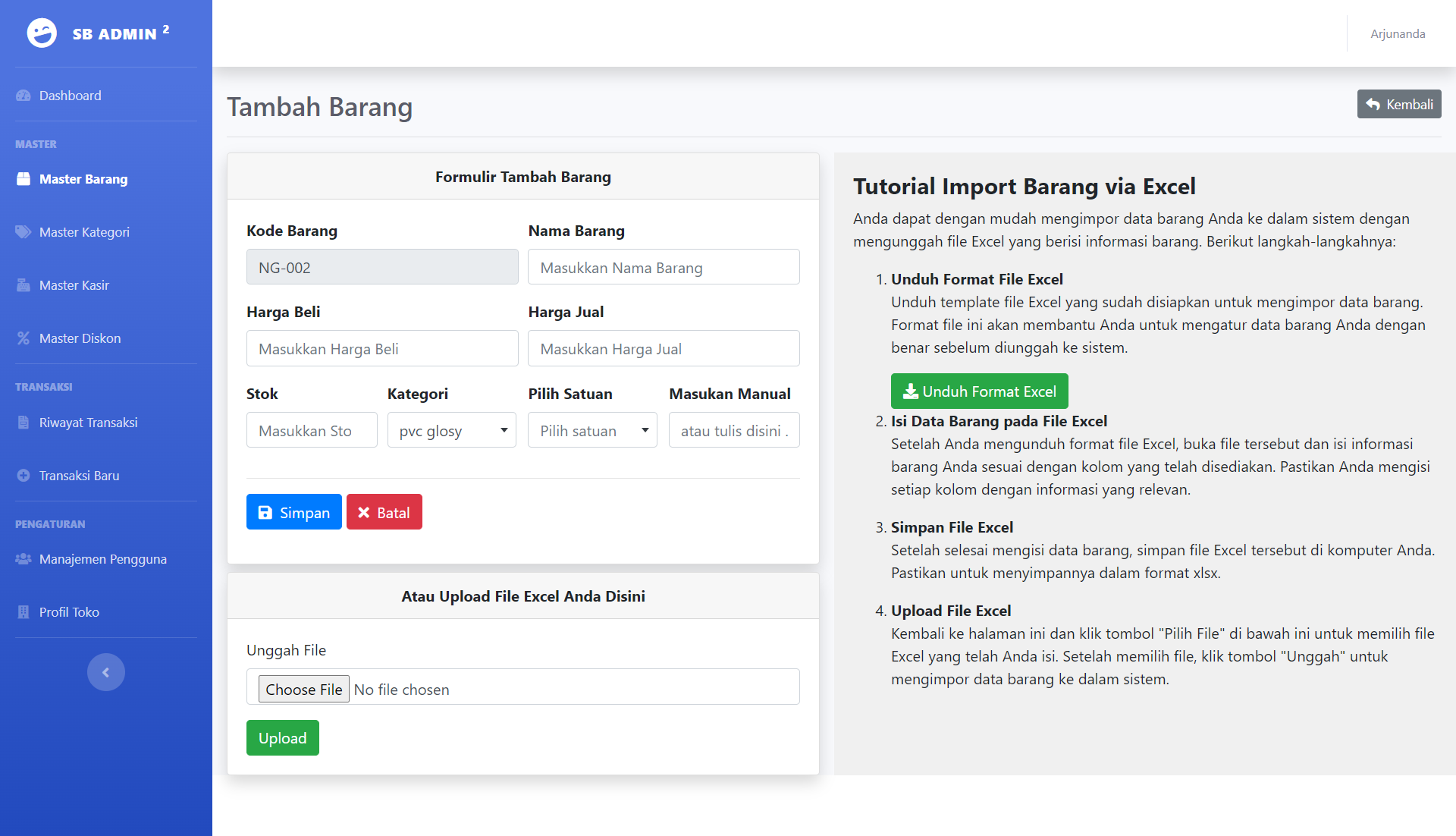Click the Master Kasir register icon
The image size is (1456, 836).
pos(24,285)
